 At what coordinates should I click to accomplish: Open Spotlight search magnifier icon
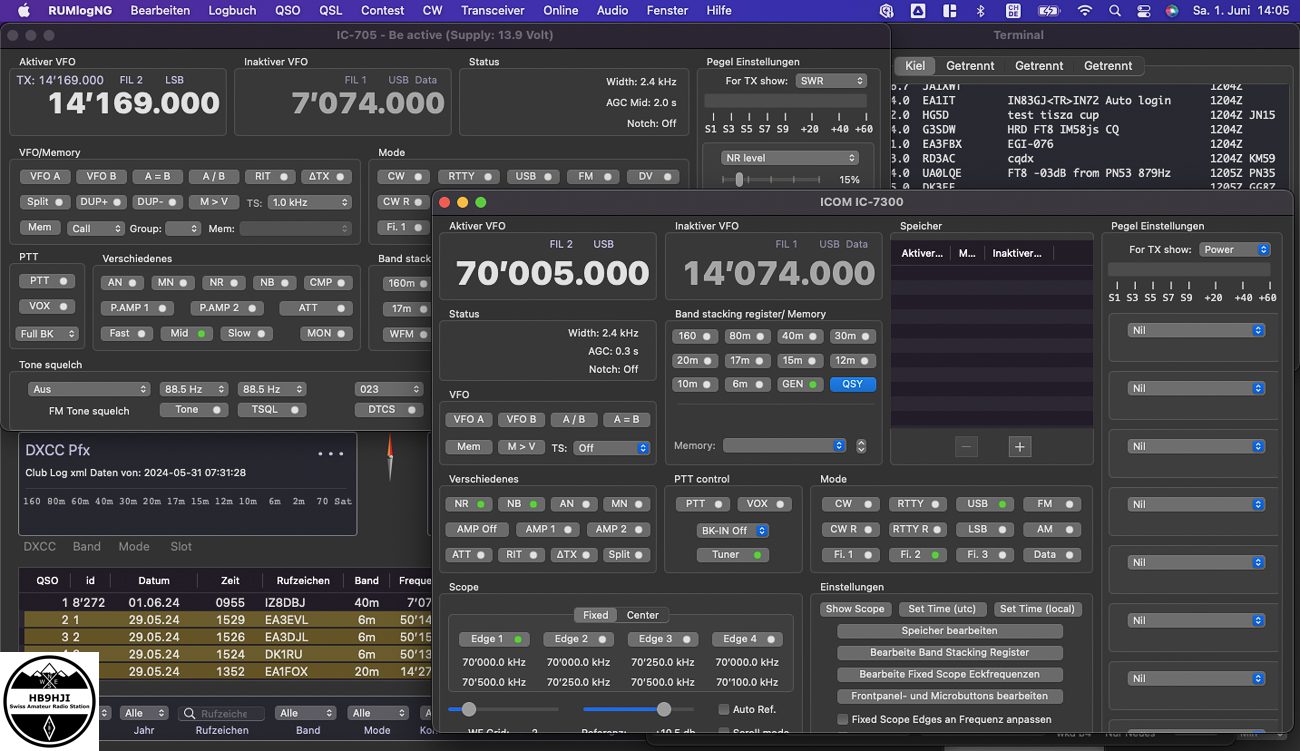(1114, 11)
